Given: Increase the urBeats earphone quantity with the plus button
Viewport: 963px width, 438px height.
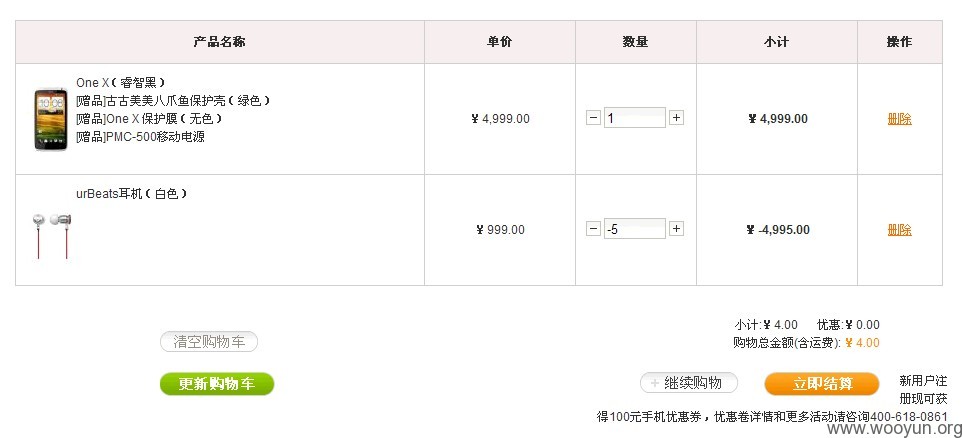Looking at the screenshot, I should click(676, 229).
